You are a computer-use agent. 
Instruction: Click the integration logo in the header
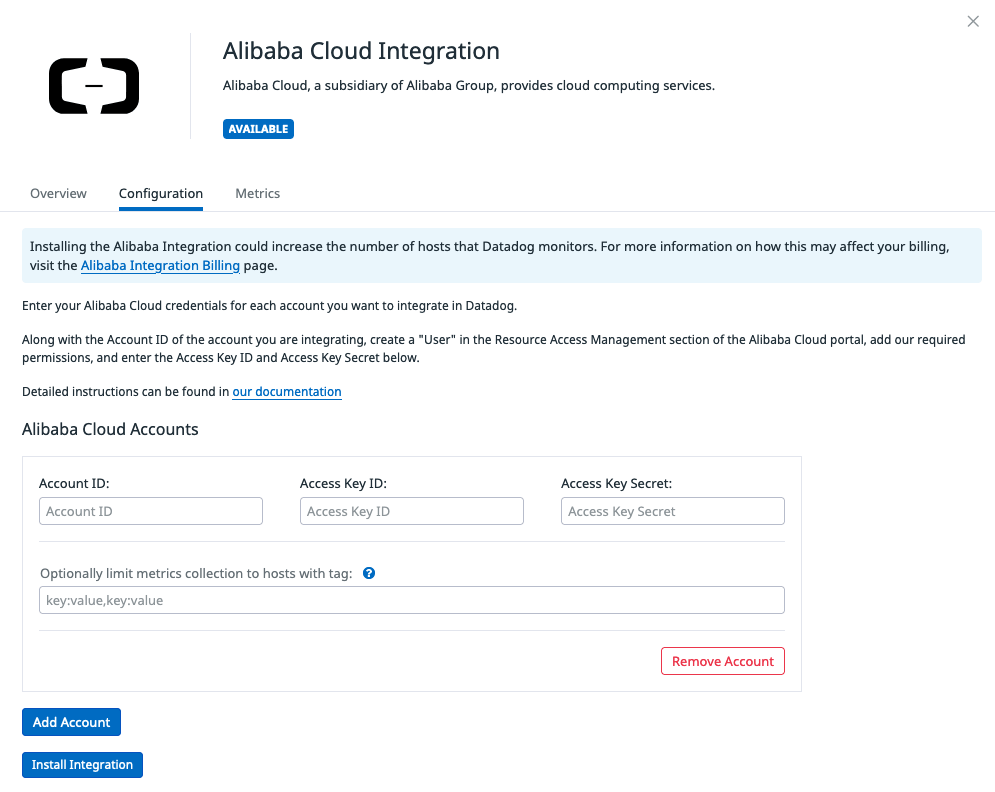93,86
